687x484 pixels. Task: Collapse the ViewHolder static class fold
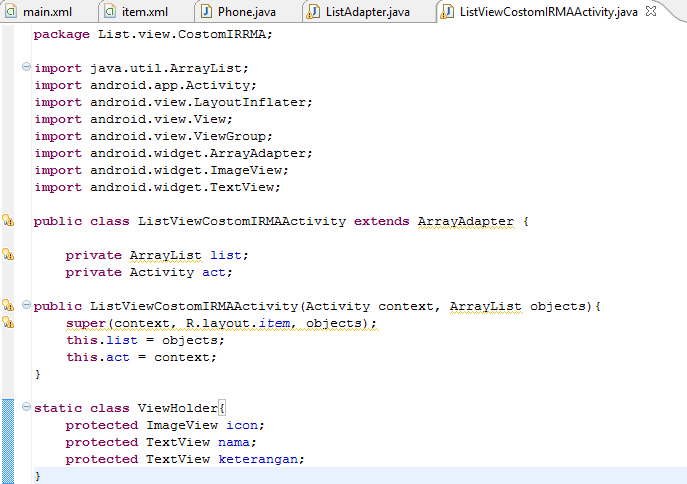click(x=26, y=407)
